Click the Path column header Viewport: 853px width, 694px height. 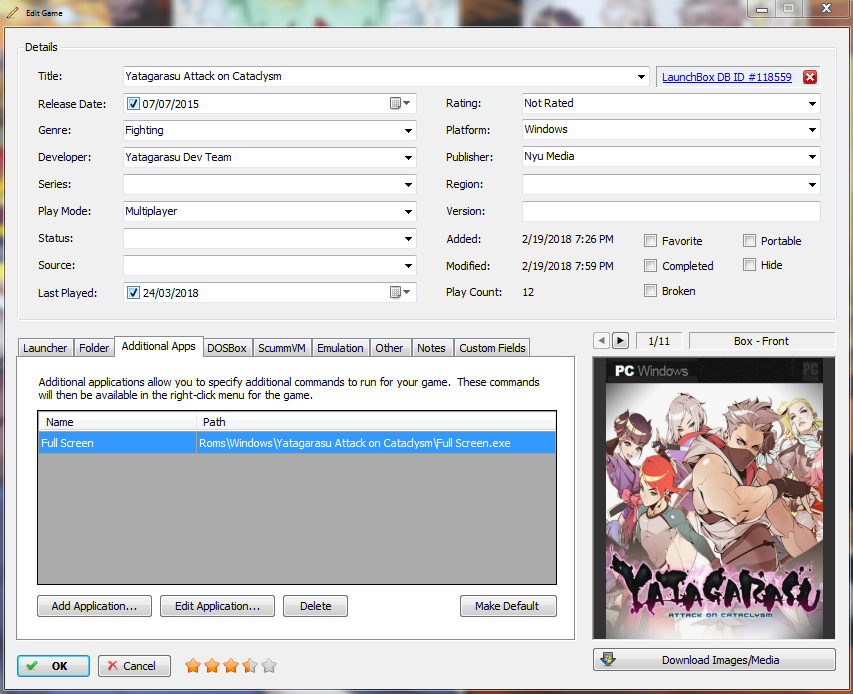coord(376,422)
